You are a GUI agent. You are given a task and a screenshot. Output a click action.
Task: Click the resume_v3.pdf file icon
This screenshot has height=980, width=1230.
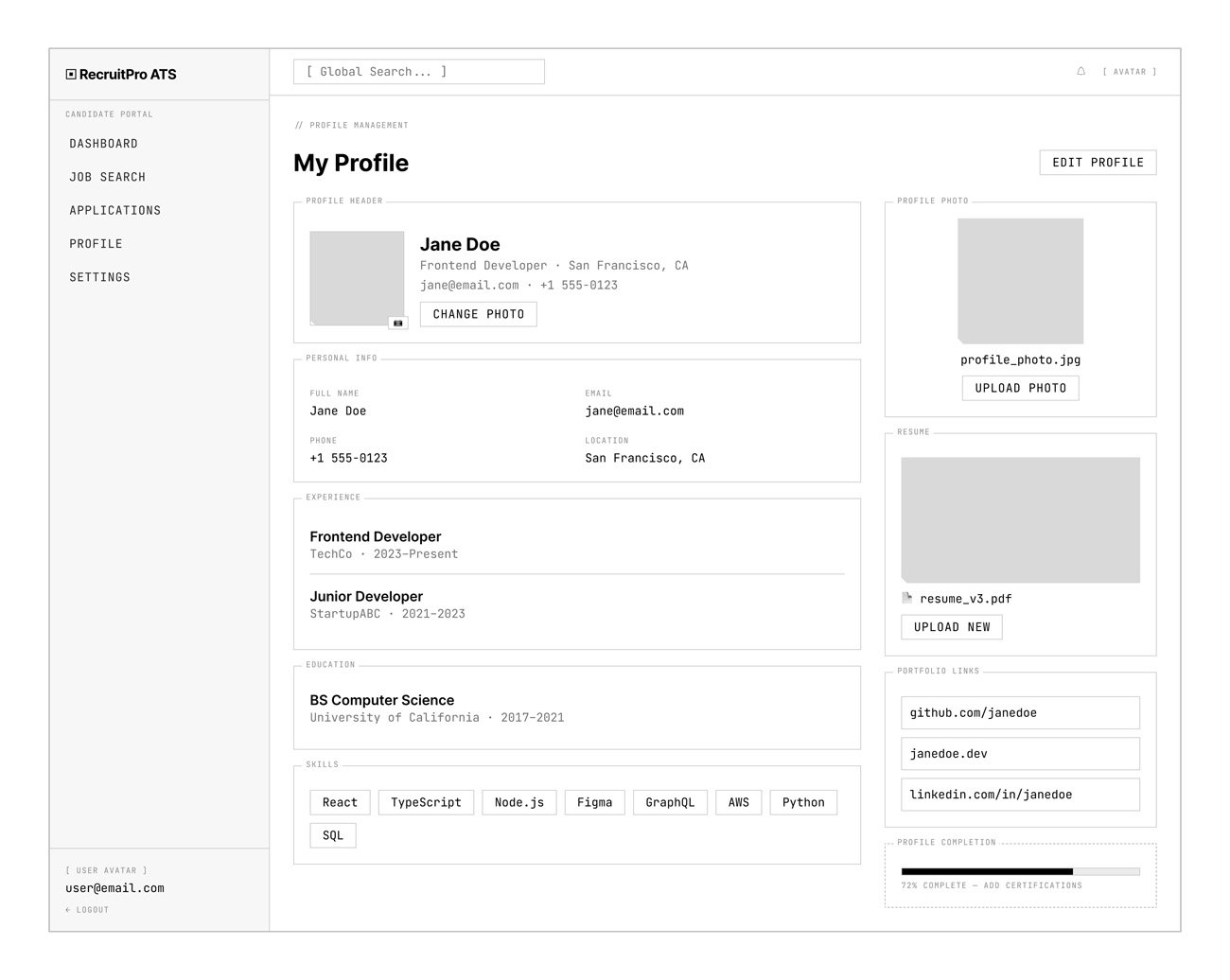click(907, 598)
